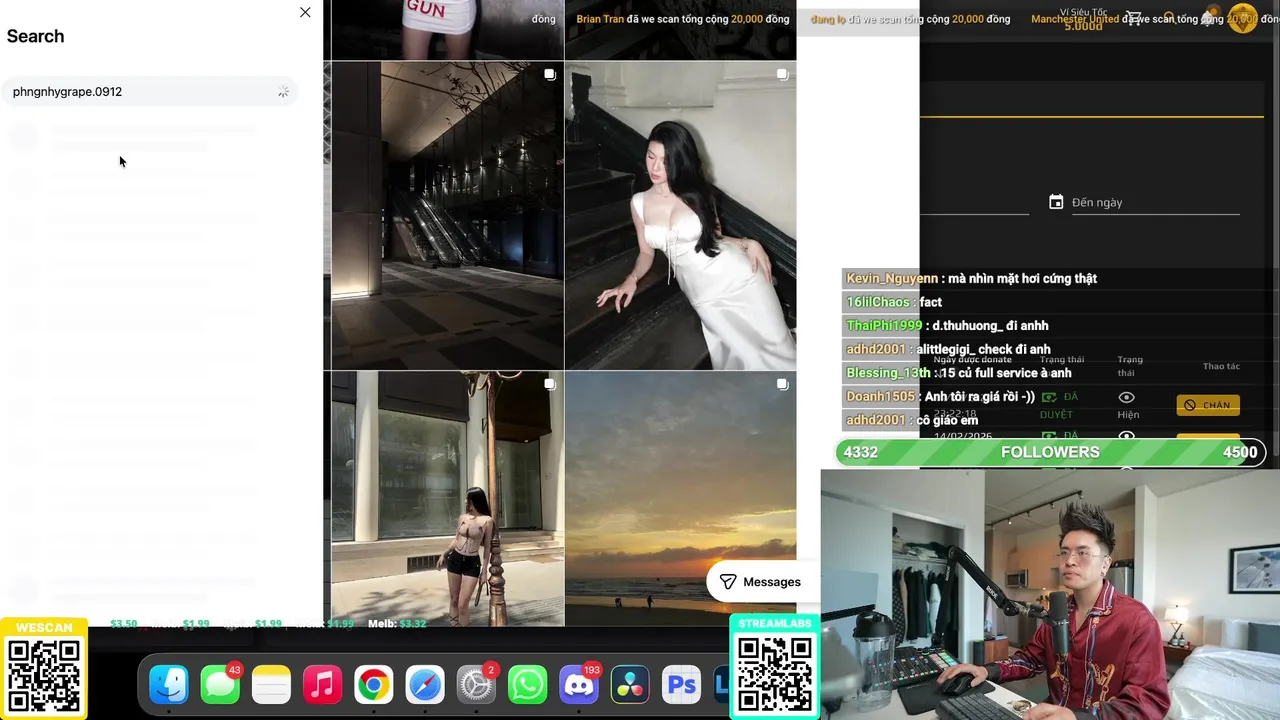Launch Photoshop from the Dock
This screenshot has height=720, width=1280.
coord(681,685)
